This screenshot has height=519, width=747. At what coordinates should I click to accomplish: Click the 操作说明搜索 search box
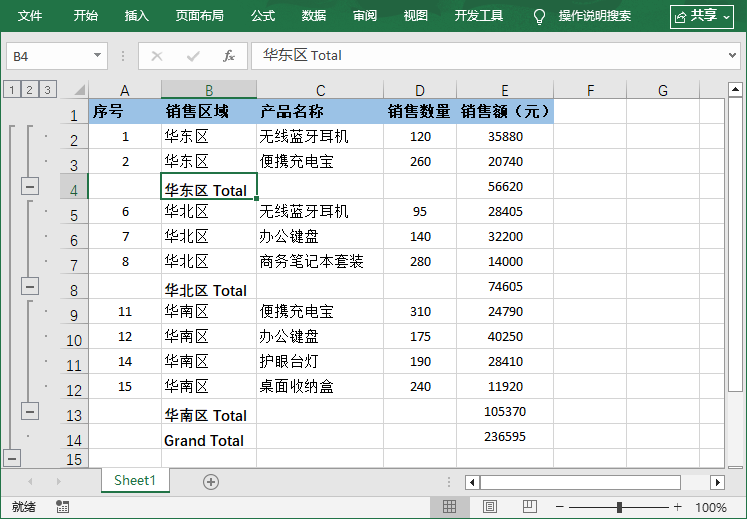pos(595,16)
